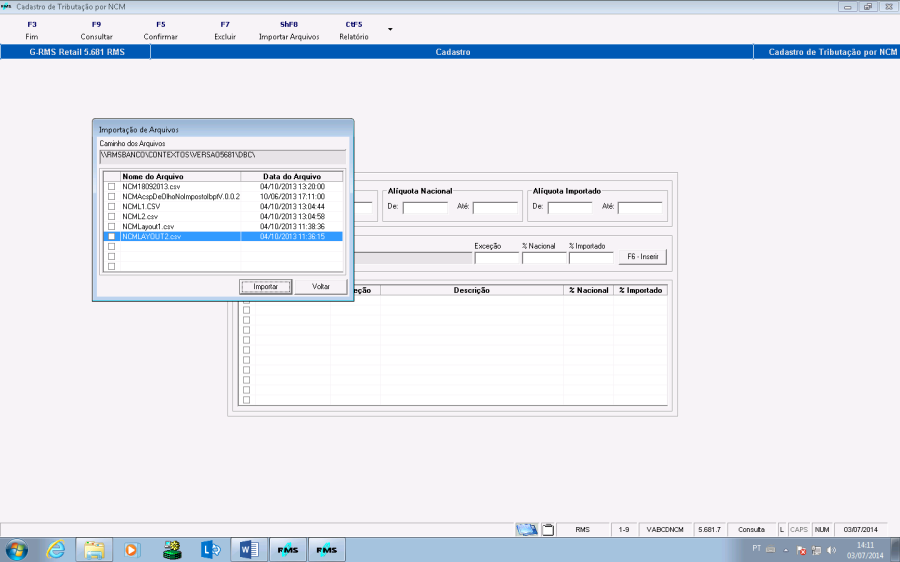Click the % Nacional input field
This screenshot has width=900, height=562.
pyautogui.click(x=543, y=258)
